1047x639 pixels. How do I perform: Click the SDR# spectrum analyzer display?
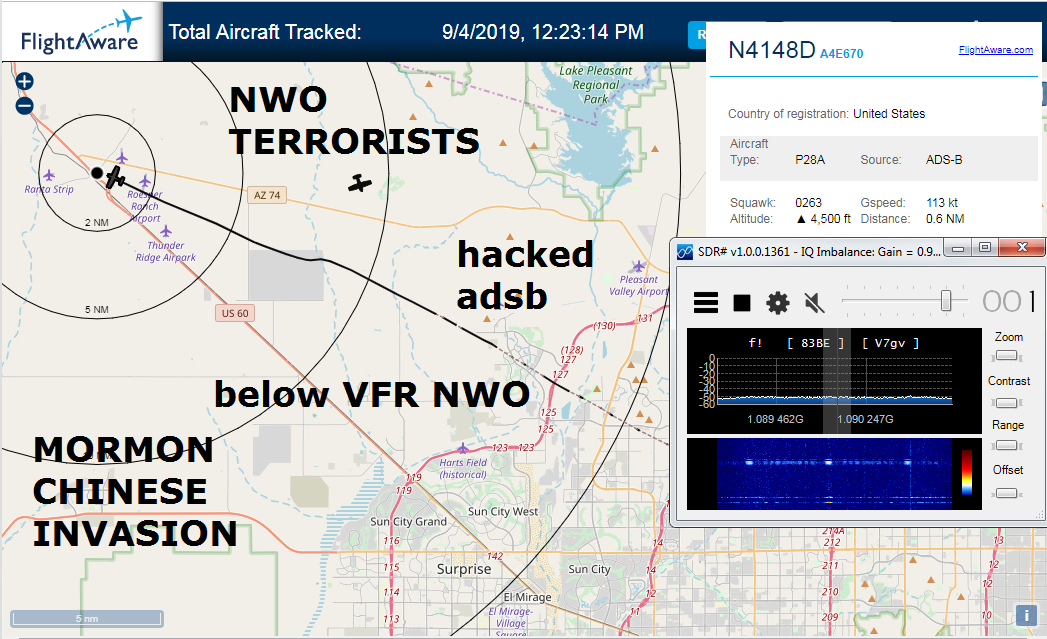click(834, 381)
